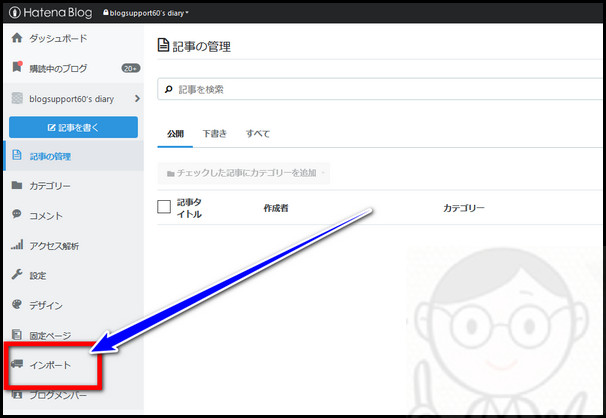Click the home icon for ダッシュボード

tap(17, 38)
